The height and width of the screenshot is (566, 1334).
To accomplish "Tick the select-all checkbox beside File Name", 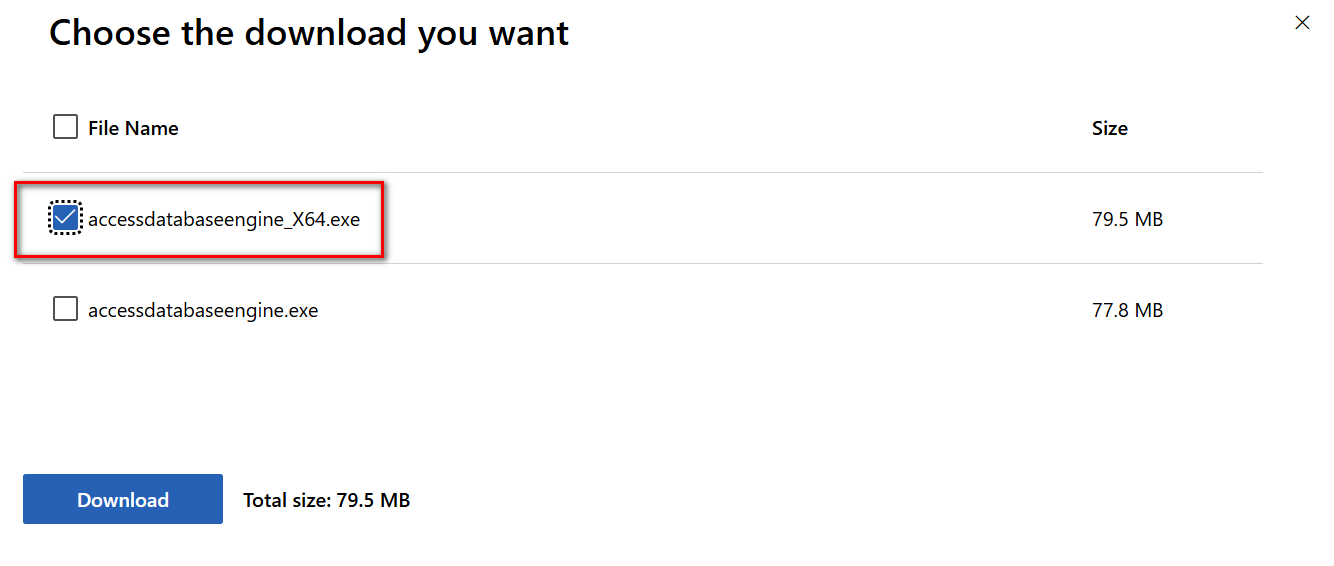I will click(65, 127).
